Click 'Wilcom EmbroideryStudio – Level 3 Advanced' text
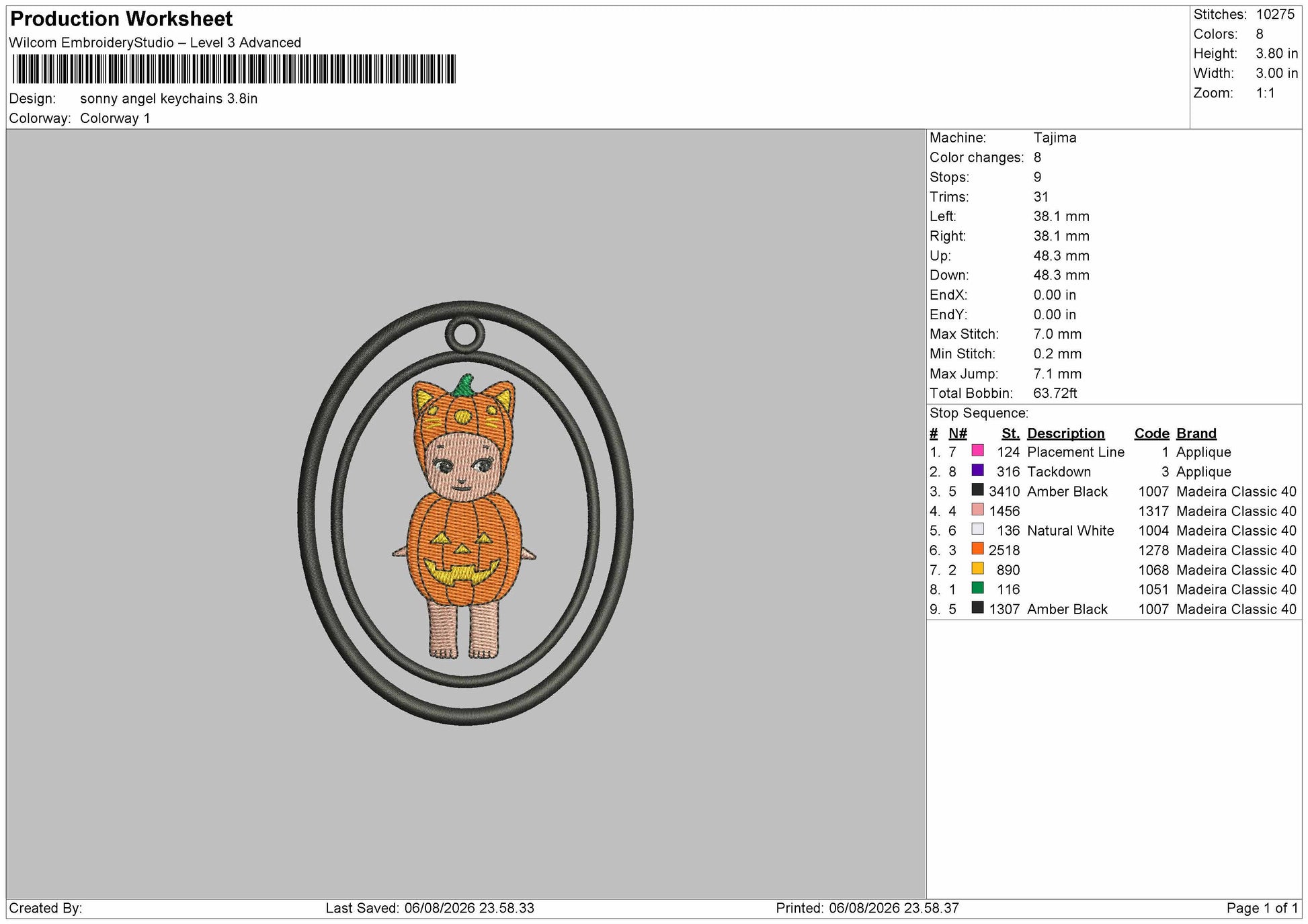 pos(155,43)
